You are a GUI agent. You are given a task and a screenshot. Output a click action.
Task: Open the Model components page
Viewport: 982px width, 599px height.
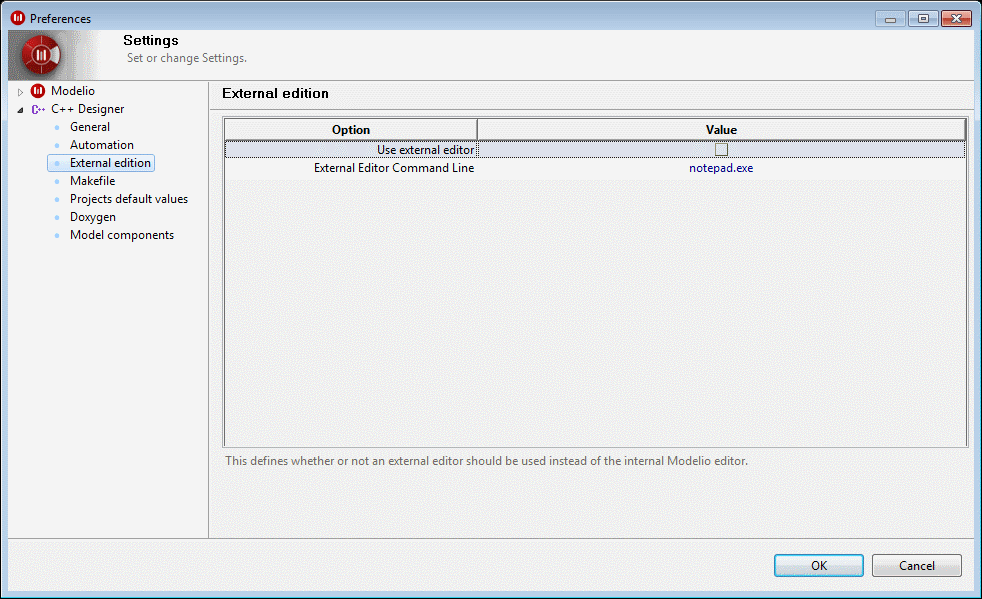122,235
